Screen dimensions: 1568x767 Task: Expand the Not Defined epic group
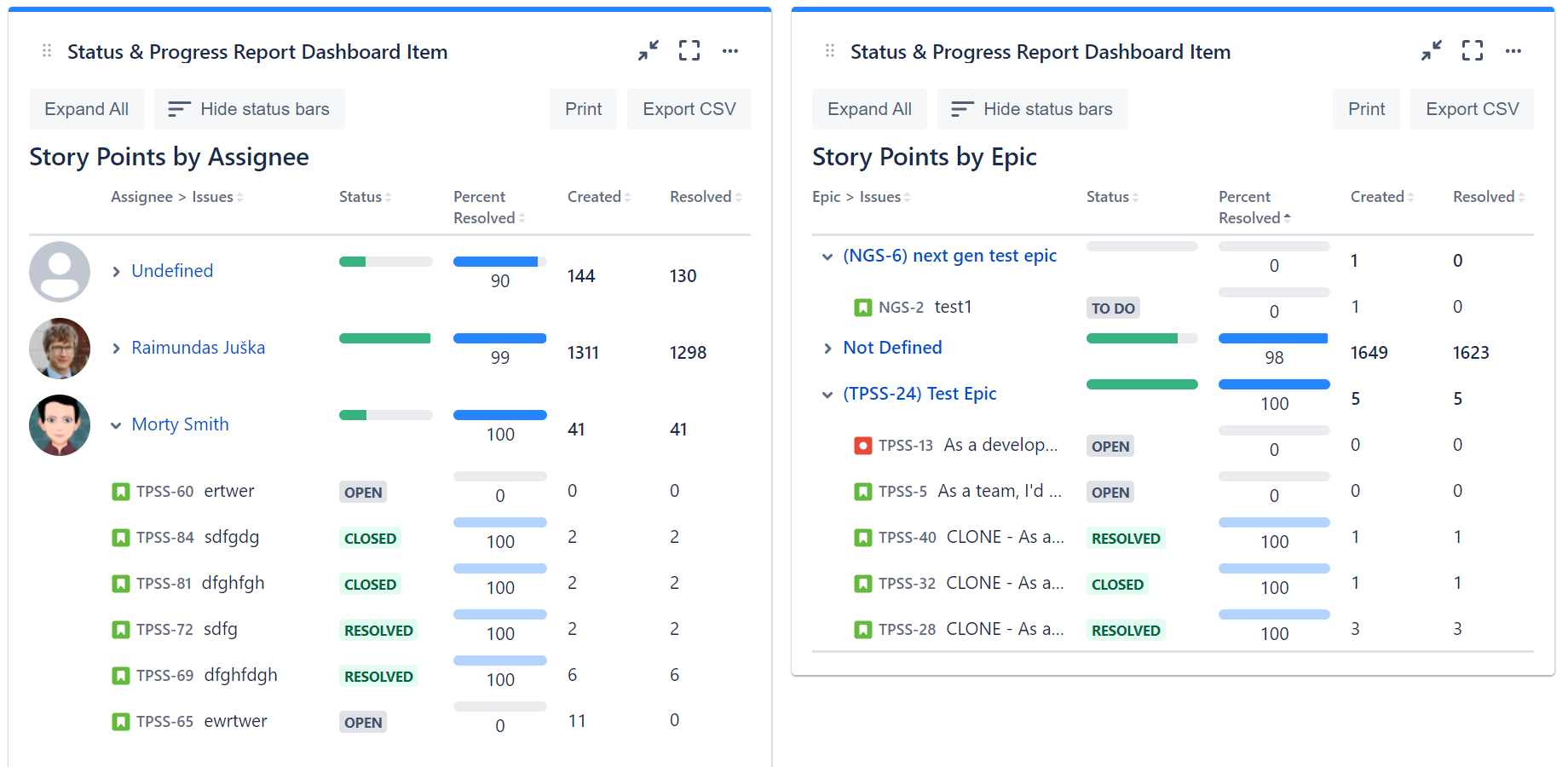pos(827,348)
